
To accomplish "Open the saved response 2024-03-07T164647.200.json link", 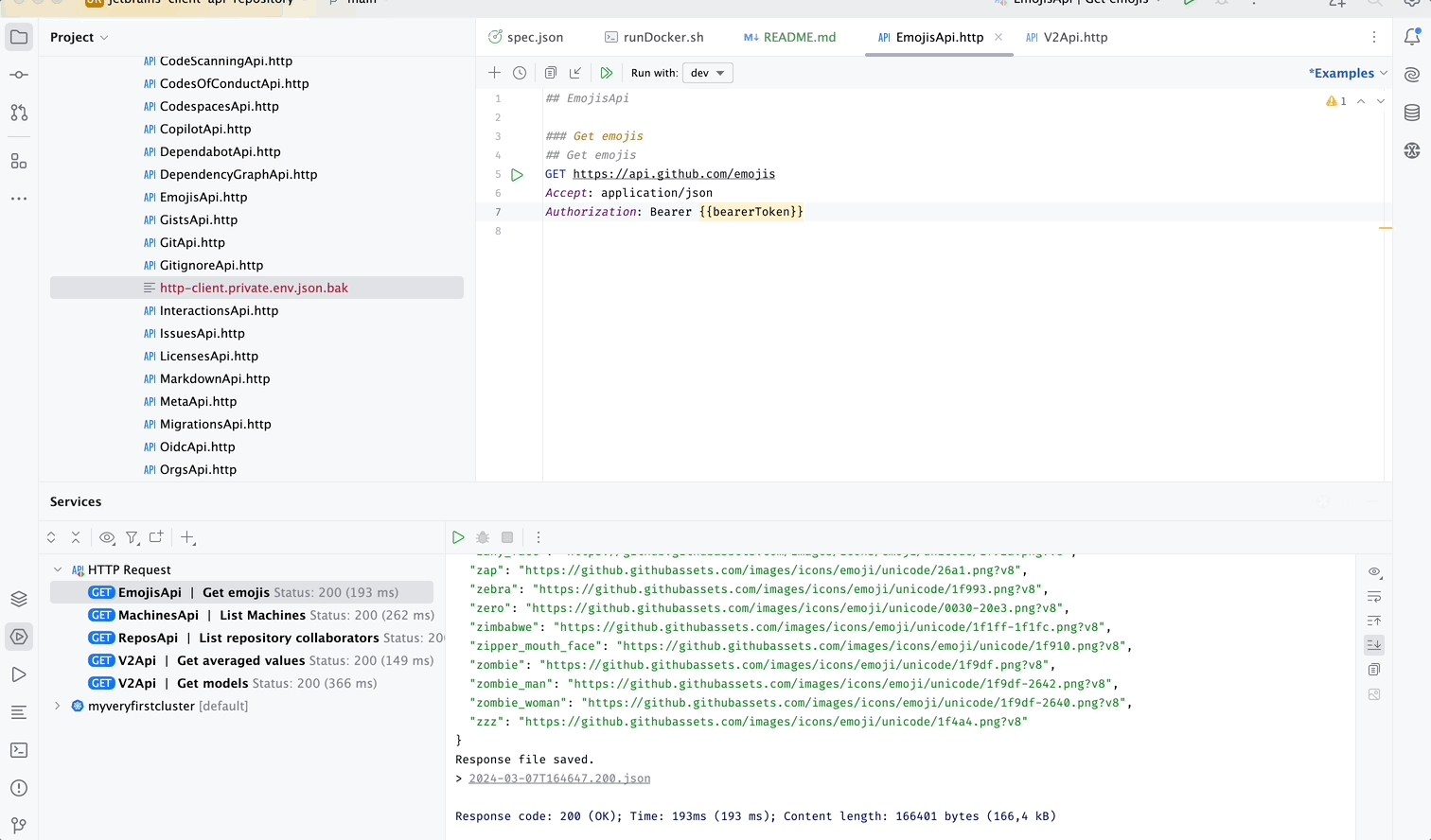I will [559, 779].
